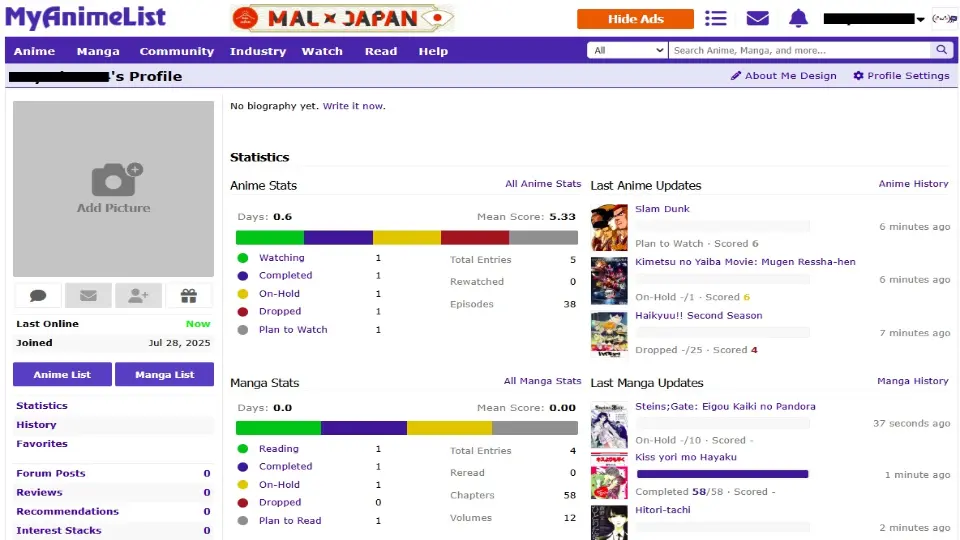Open Steins;Gate: Eigou Kaiki no Pandora link
The image size is (960, 540).
coord(725,406)
